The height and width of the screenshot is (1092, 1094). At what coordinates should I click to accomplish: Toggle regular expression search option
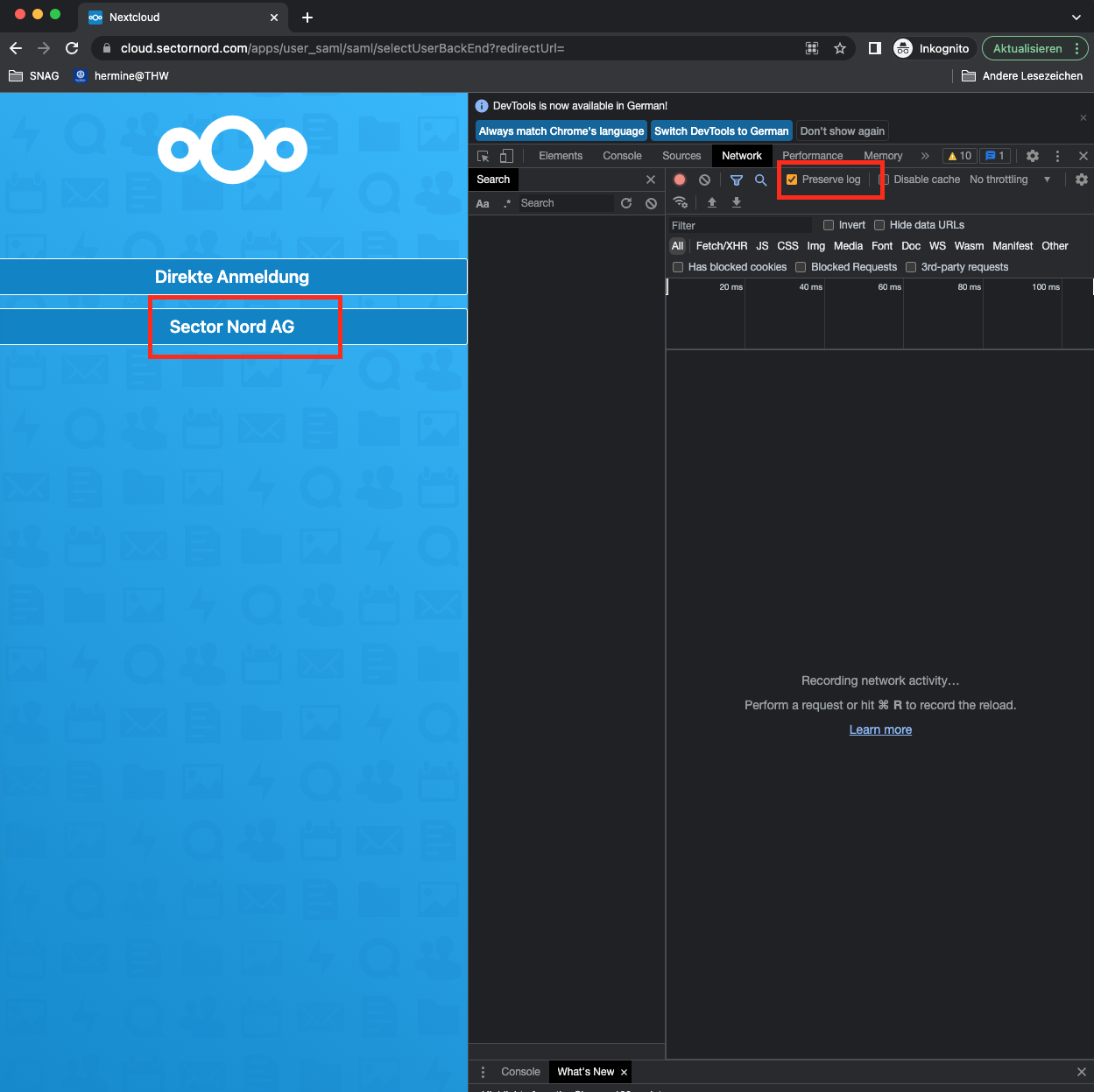[x=507, y=203]
